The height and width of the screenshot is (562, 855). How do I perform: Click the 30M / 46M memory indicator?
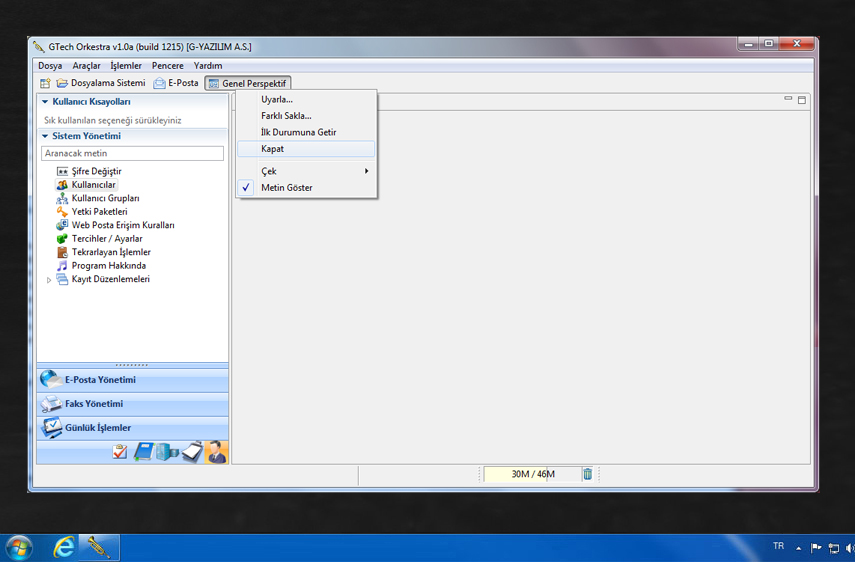click(532, 474)
